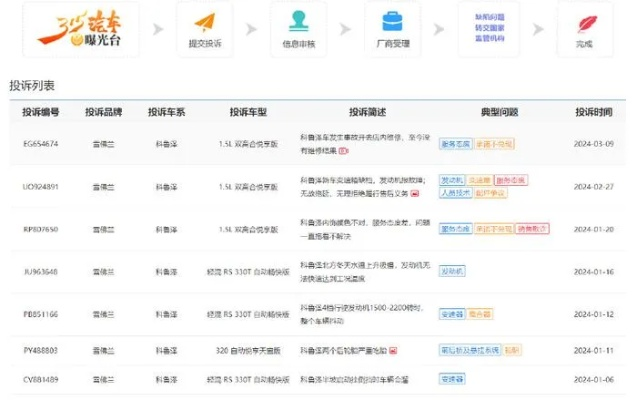Image resolution: width=637 pixels, height=400 pixels.
Task: Select complaint number PB851166
Action: click(x=41, y=314)
